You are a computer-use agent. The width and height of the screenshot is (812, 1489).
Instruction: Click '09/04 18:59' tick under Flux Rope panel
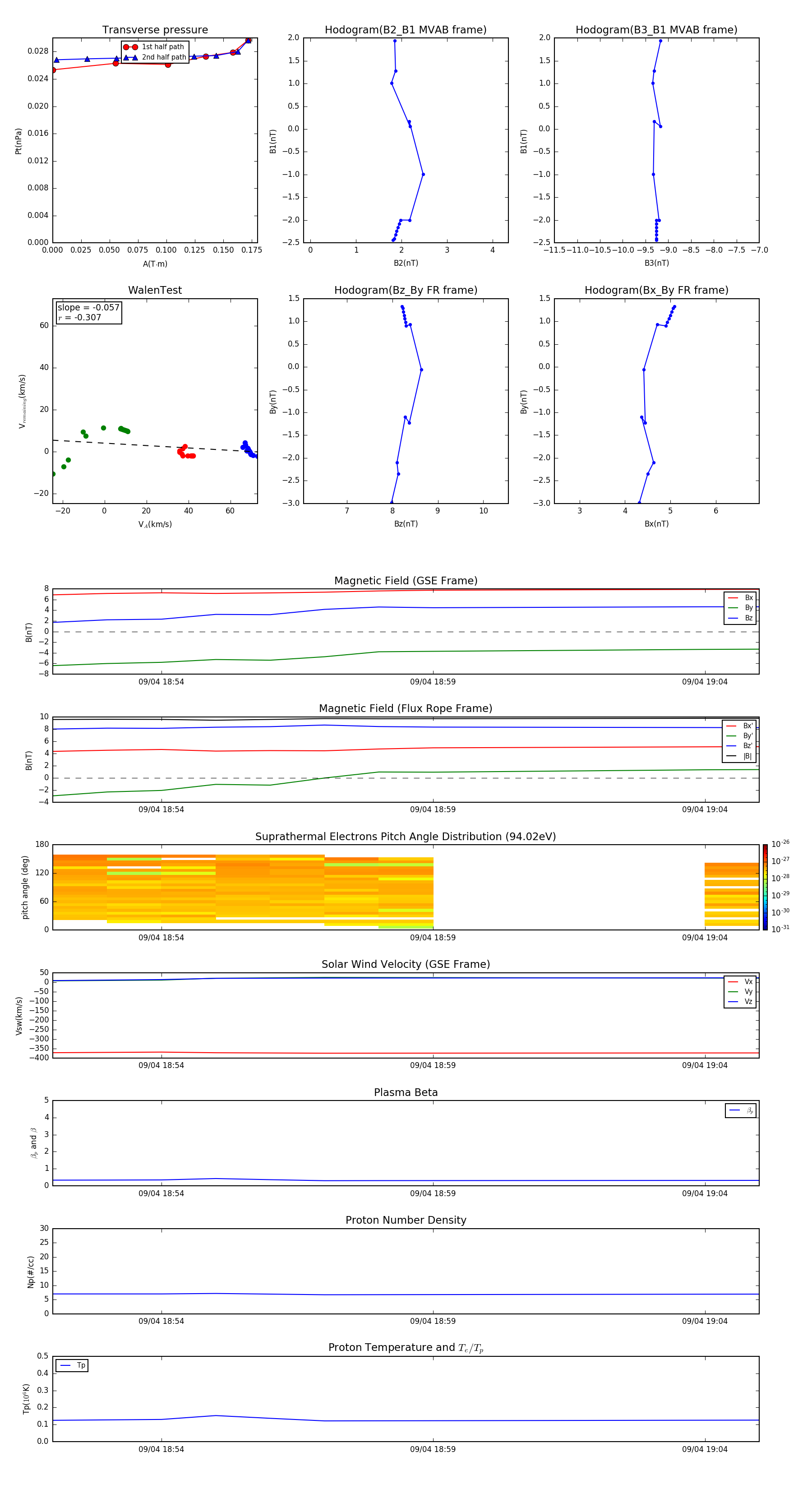point(433,810)
